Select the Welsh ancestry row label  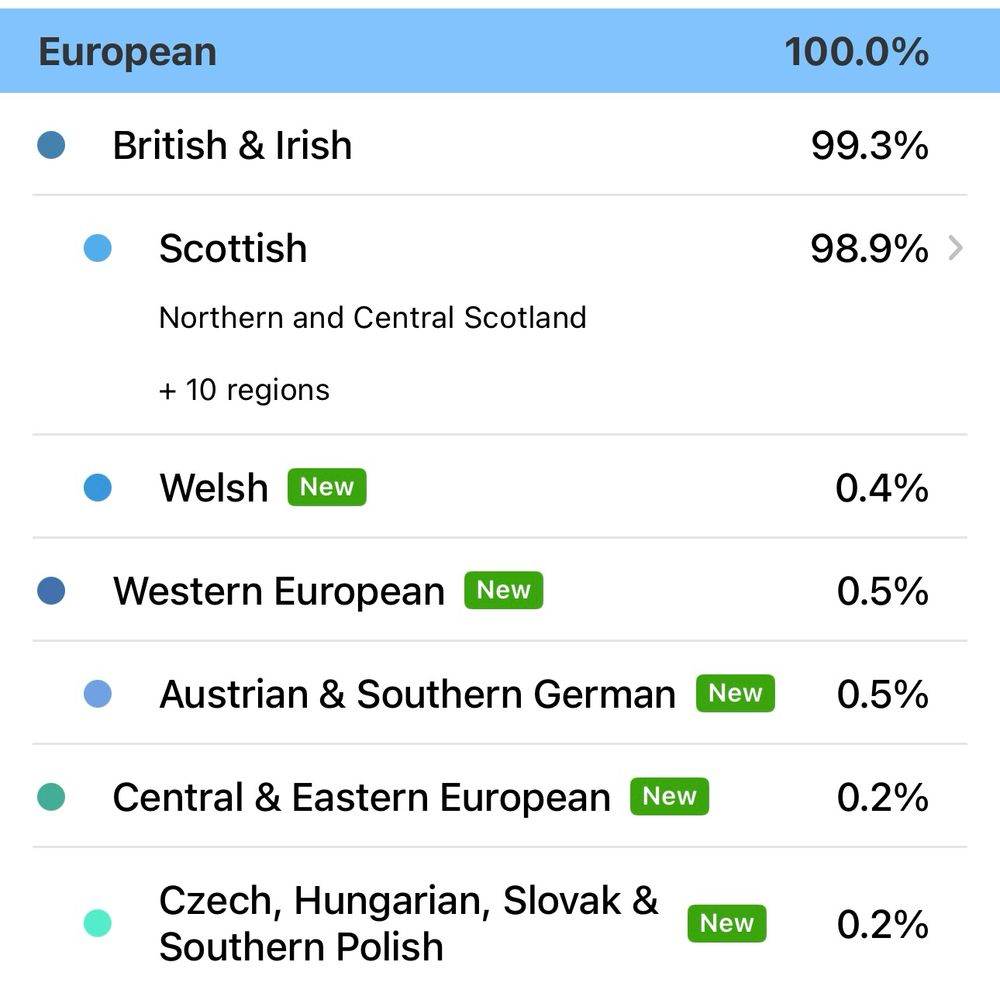click(x=214, y=489)
